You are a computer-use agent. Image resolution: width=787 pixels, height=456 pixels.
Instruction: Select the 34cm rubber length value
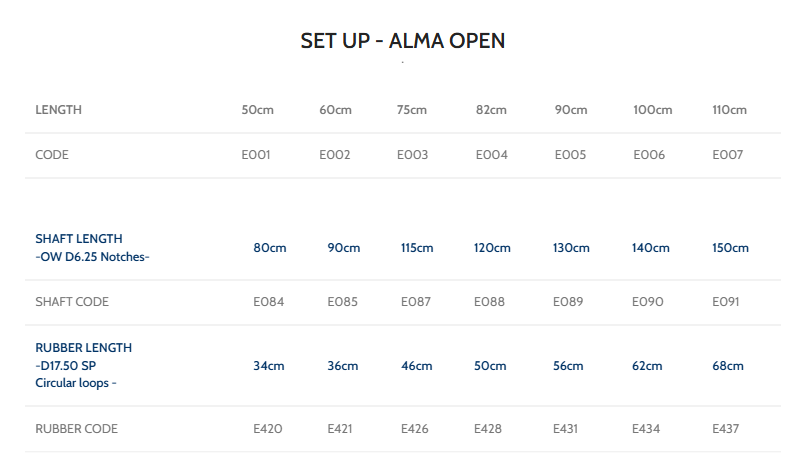point(269,366)
